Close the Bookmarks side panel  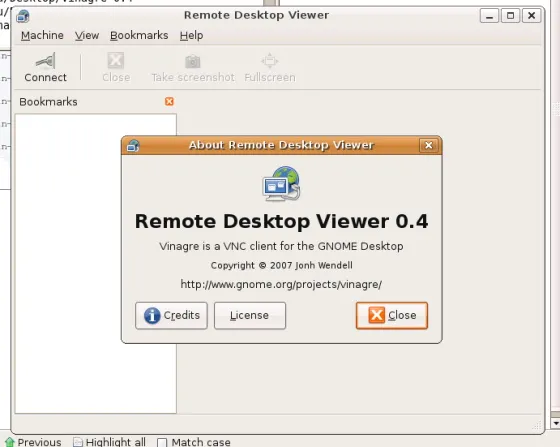[169, 101]
